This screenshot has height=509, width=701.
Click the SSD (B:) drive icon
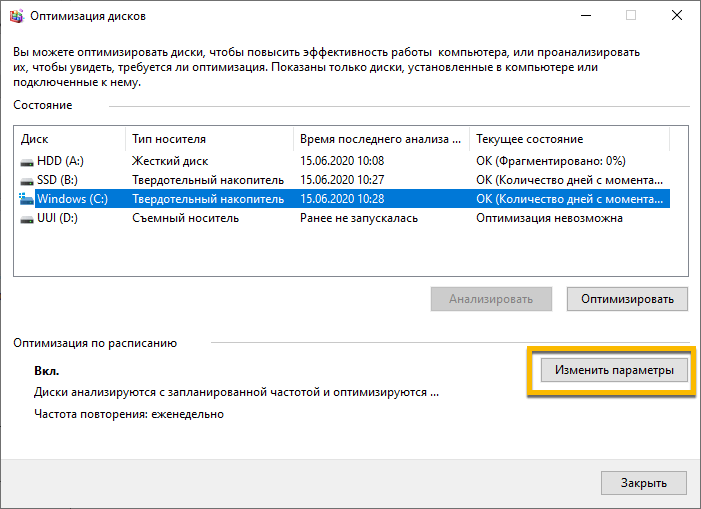point(26,180)
